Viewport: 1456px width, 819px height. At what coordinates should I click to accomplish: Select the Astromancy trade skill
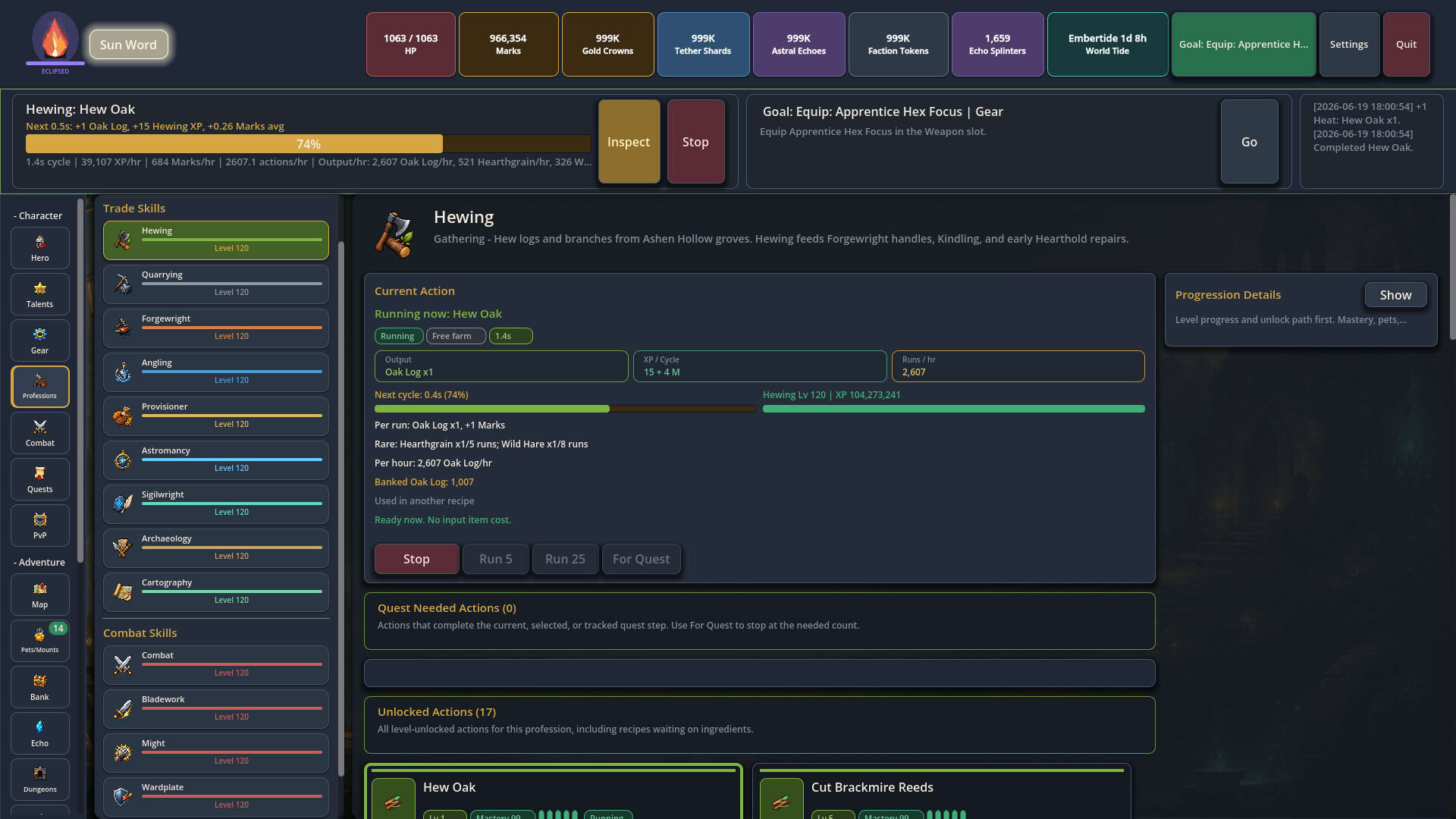click(216, 460)
